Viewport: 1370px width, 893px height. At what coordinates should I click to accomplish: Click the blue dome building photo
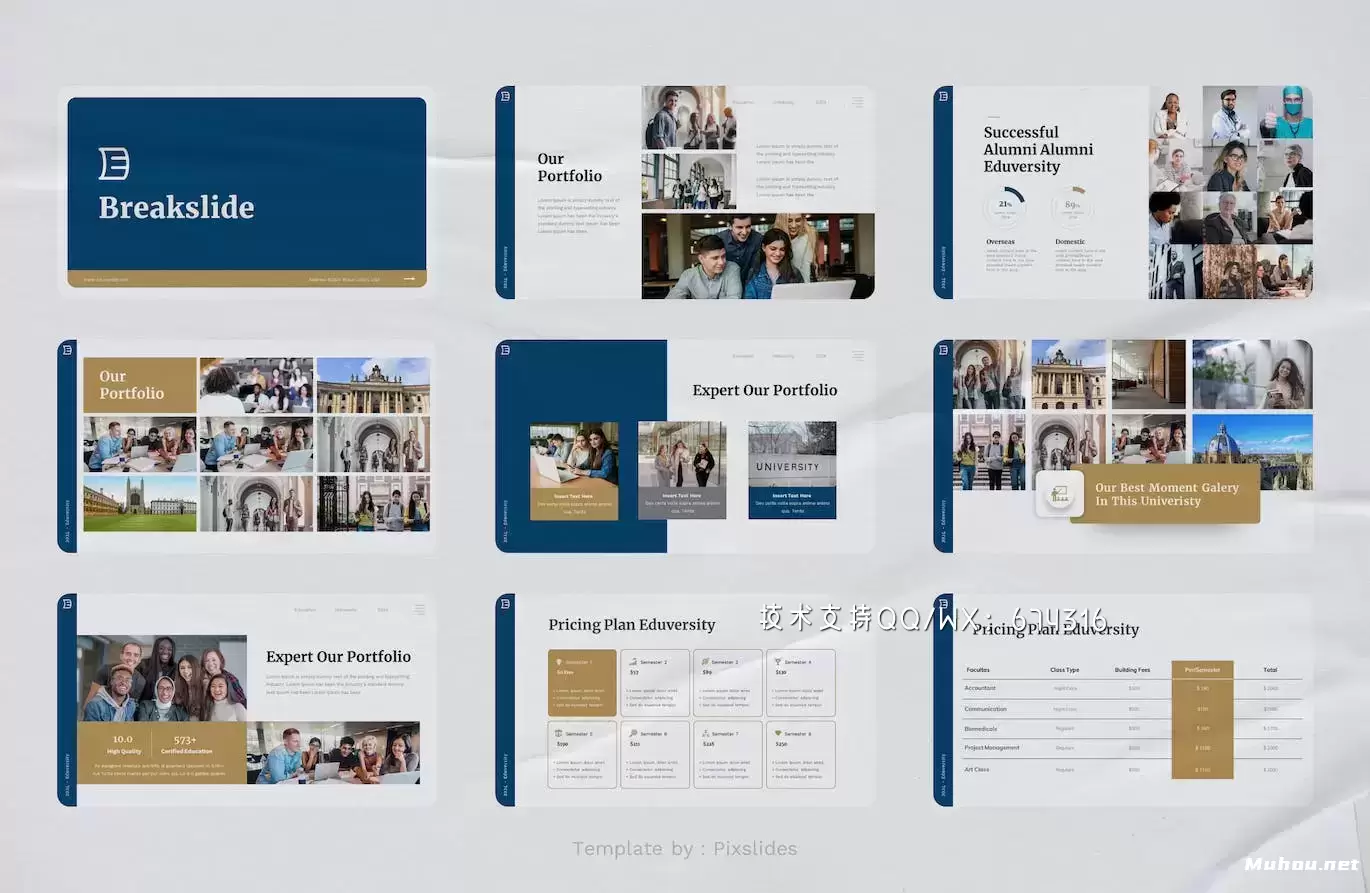1252,452
